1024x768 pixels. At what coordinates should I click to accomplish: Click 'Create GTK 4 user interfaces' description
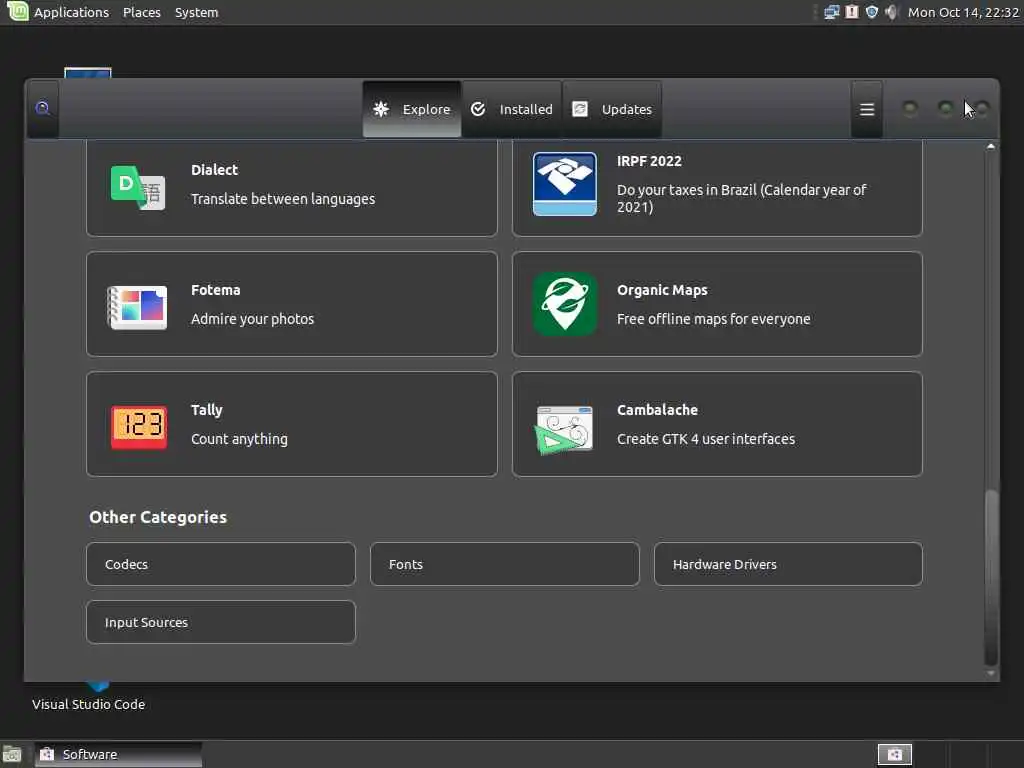[705, 440]
